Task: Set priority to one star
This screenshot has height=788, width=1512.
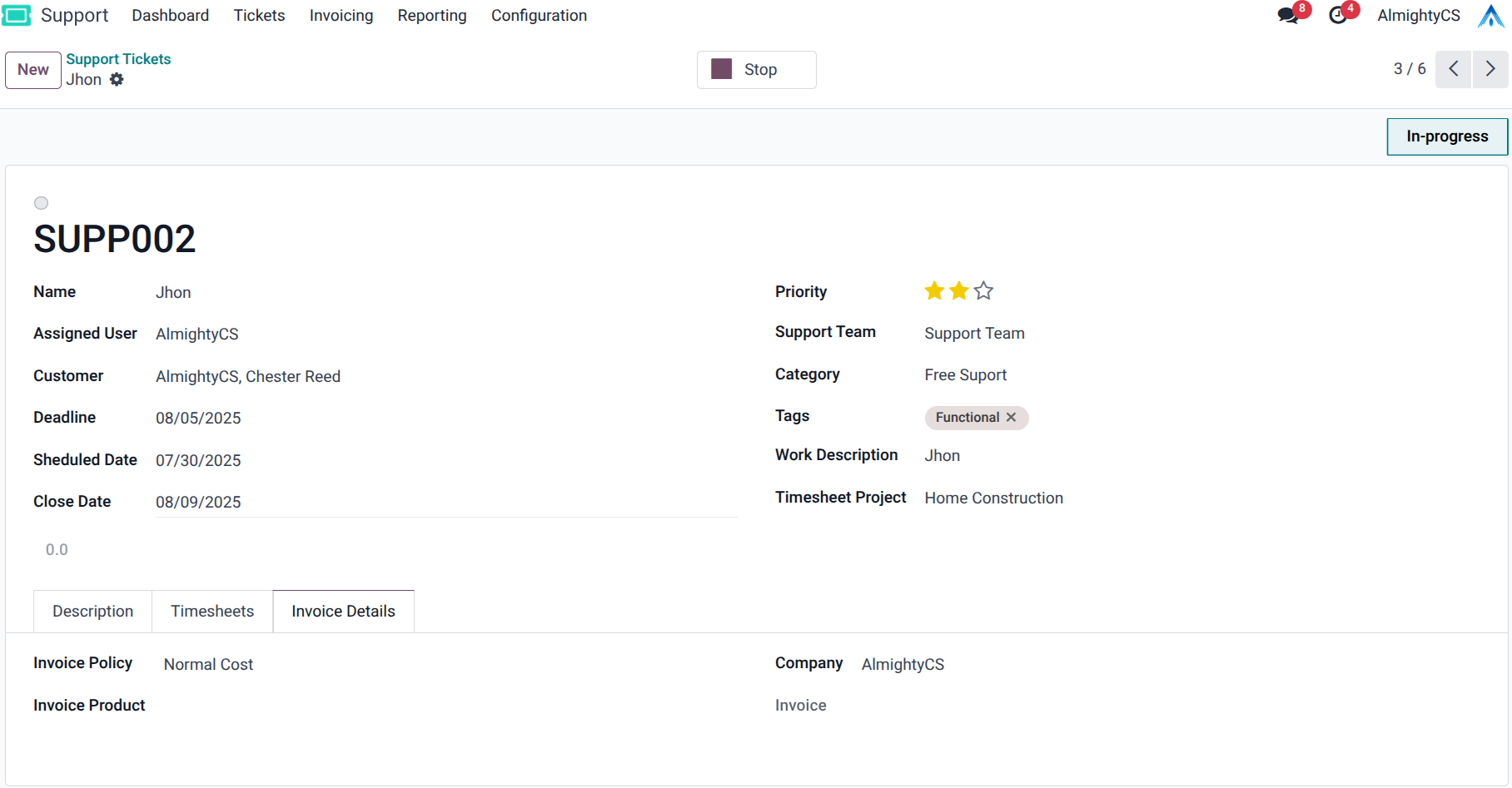Action: point(934,291)
